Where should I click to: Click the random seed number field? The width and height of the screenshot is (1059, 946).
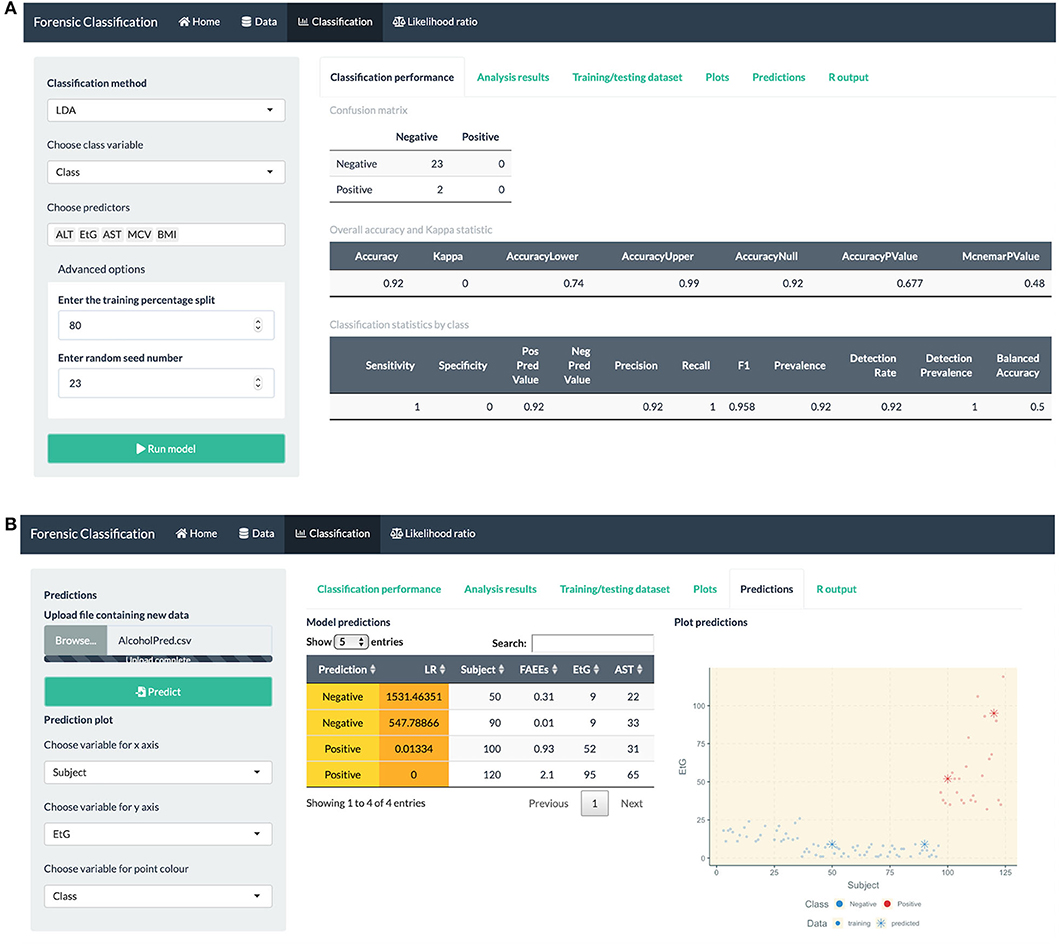[166, 383]
